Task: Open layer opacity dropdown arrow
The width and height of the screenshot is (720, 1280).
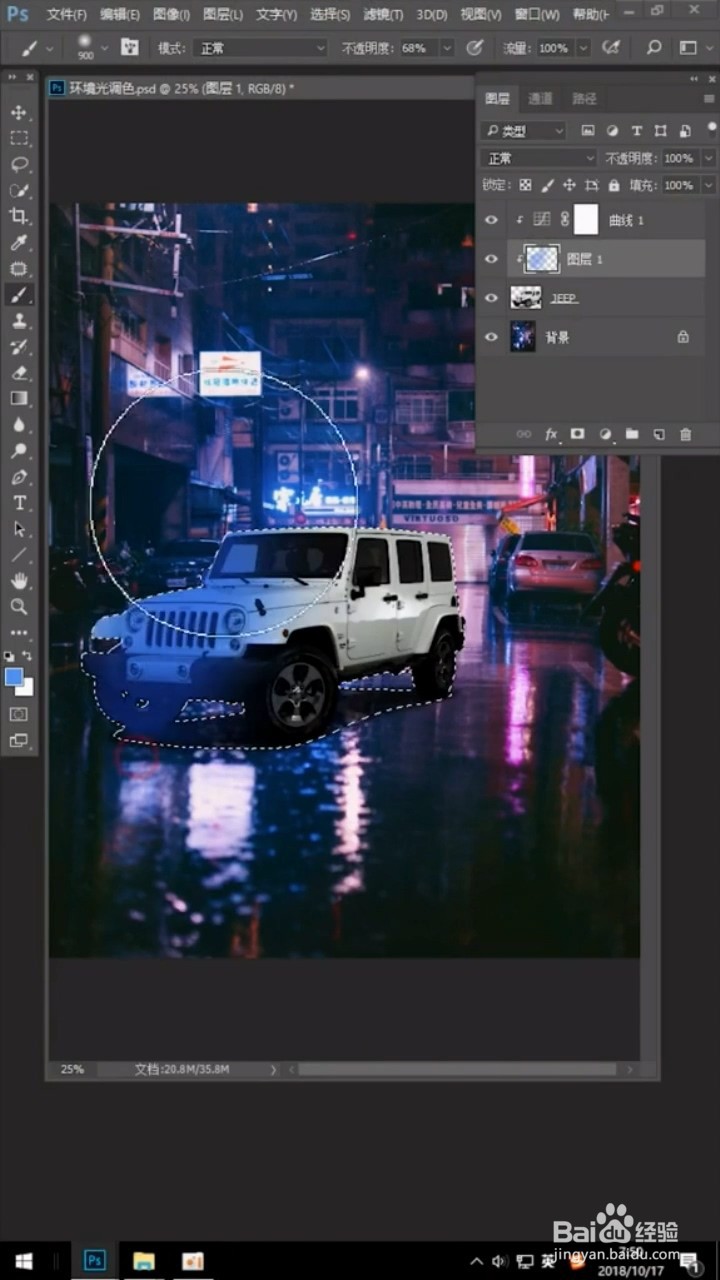Action: (x=708, y=158)
